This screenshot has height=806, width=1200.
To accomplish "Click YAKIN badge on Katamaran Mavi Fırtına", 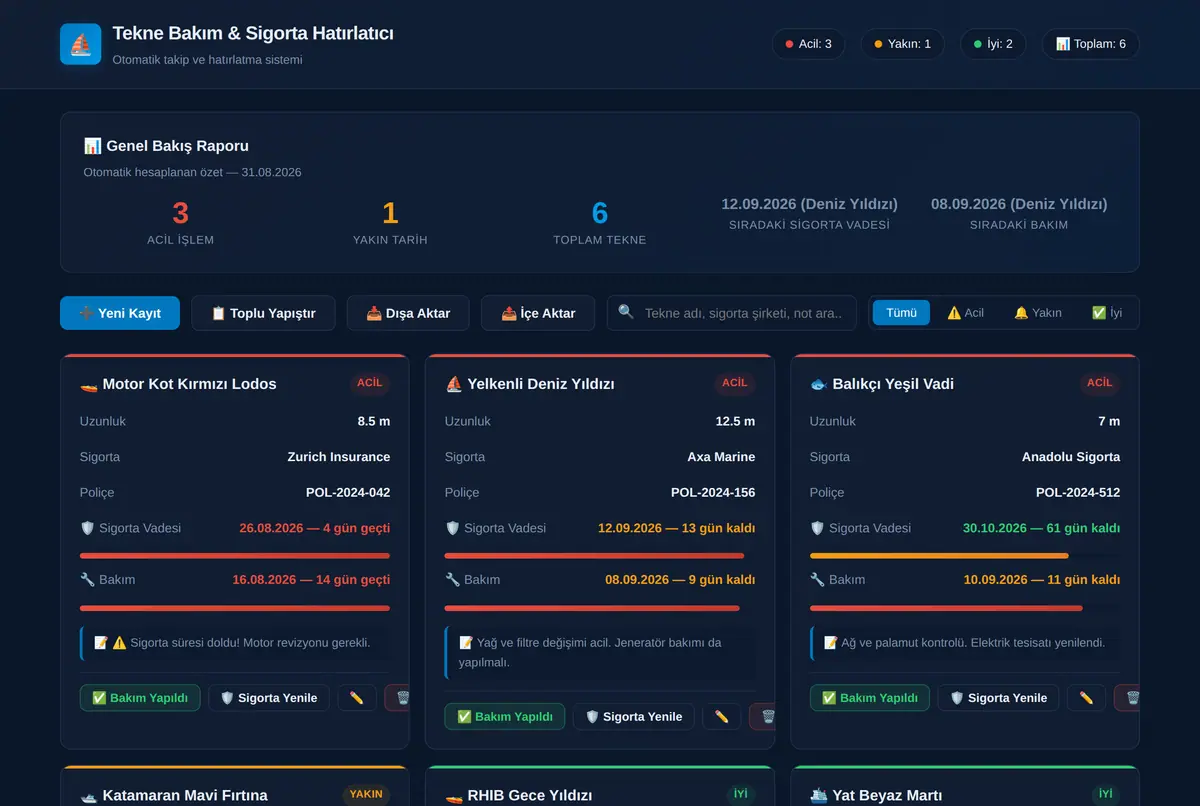I will (366, 794).
